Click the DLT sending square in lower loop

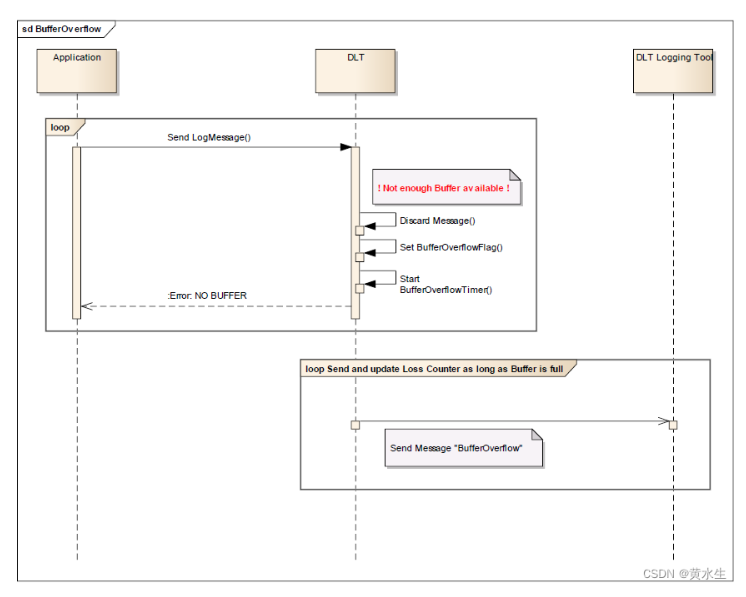coord(355,425)
